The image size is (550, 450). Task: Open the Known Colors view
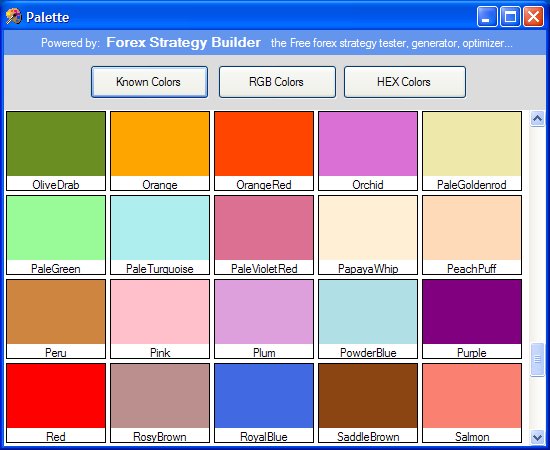(x=149, y=82)
